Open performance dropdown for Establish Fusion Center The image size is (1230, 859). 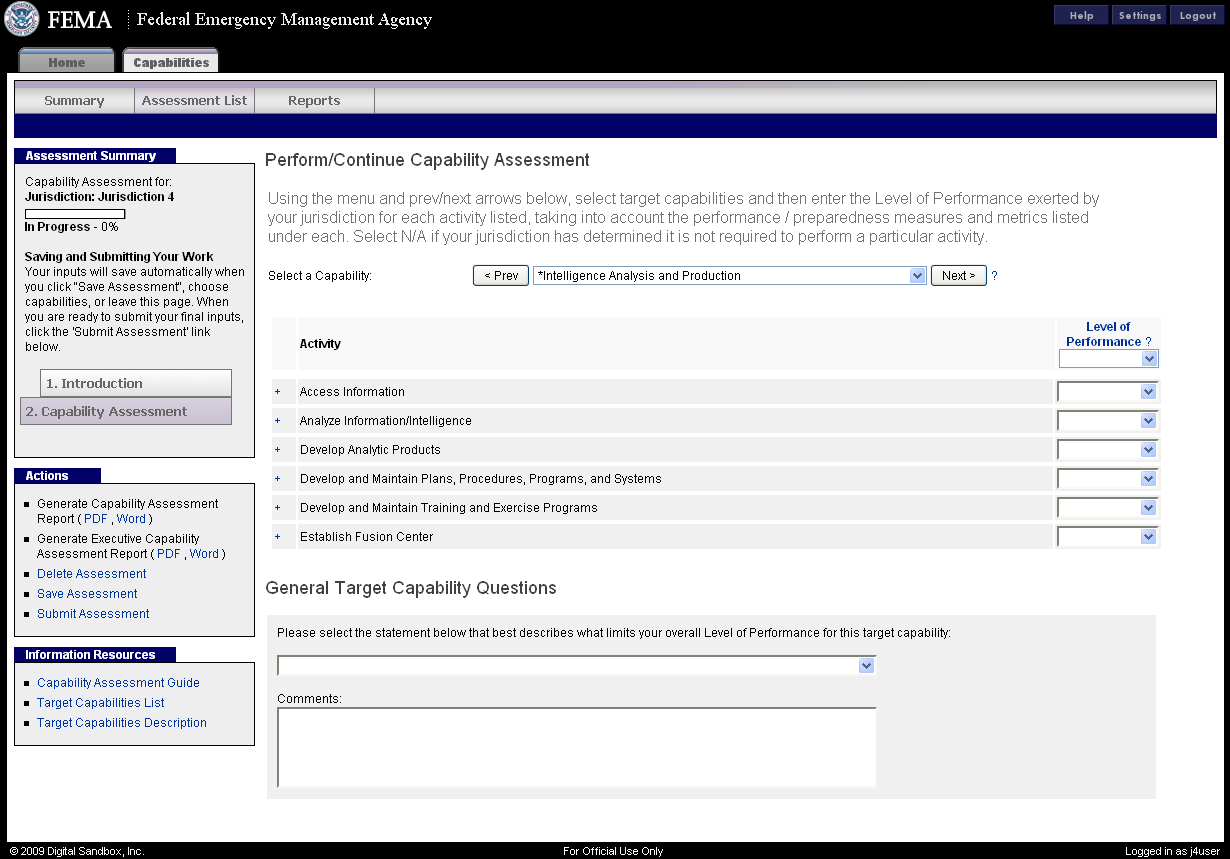pyautogui.click(x=1107, y=537)
